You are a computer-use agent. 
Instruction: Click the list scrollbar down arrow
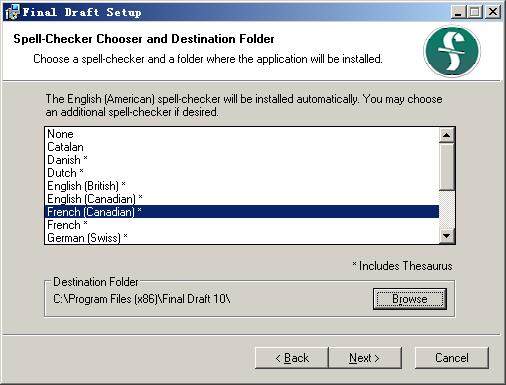(x=447, y=236)
